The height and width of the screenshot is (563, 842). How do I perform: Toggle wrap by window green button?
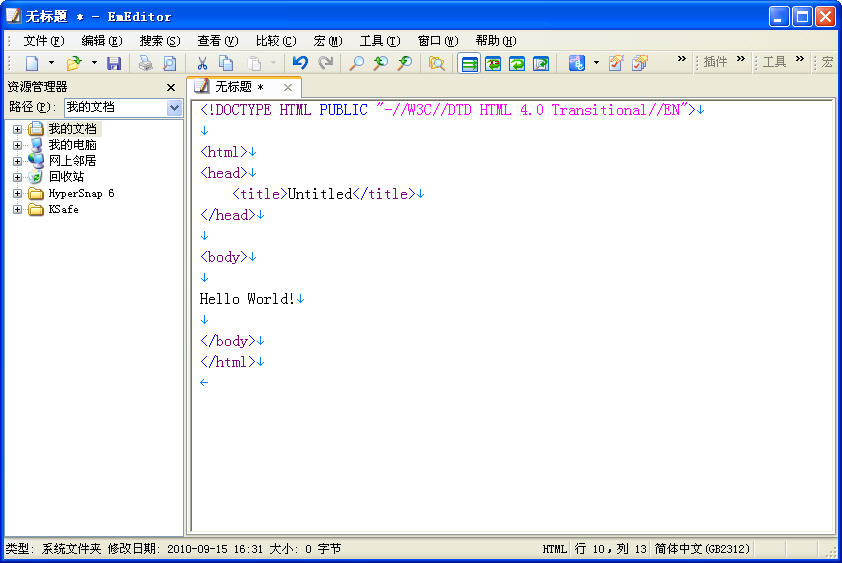click(517, 64)
